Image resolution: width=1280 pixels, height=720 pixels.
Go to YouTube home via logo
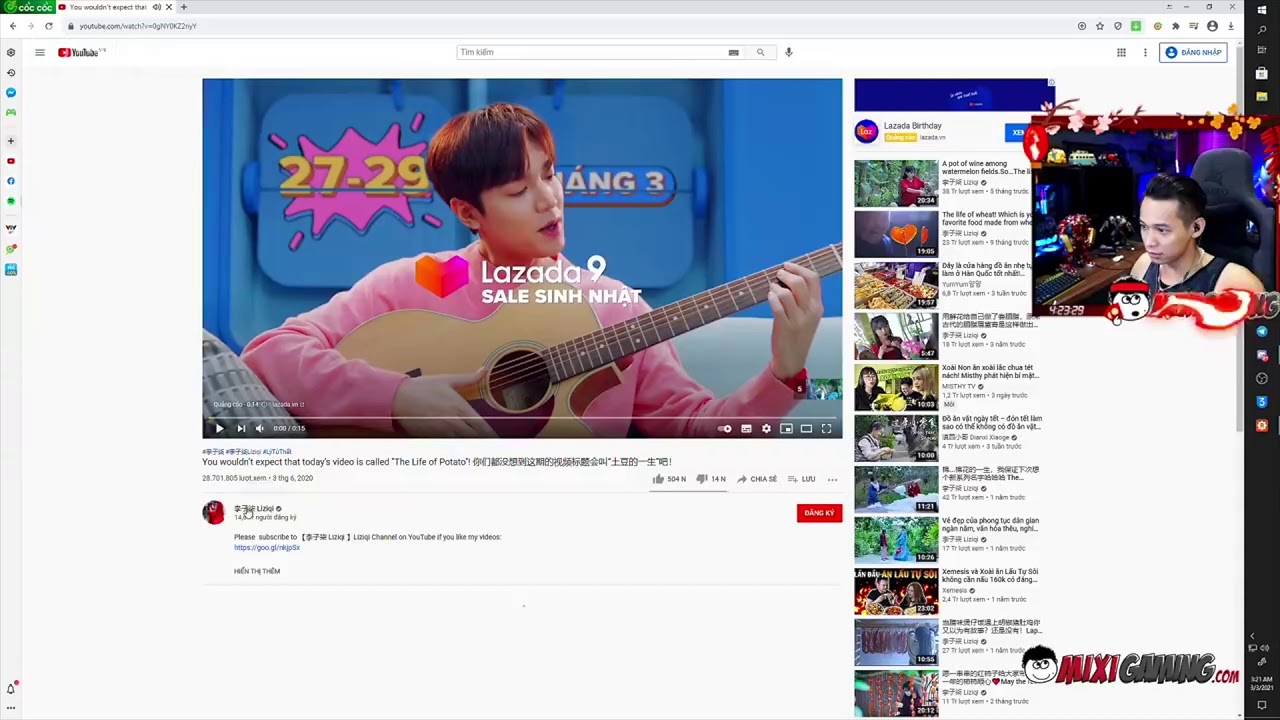tap(80, 52)
